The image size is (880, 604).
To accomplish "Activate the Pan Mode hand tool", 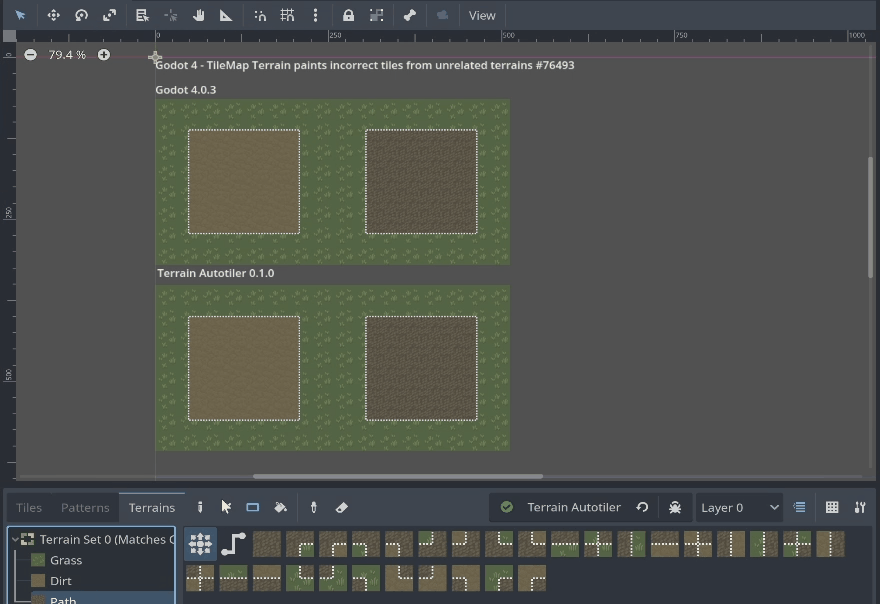I will point(198,15).
